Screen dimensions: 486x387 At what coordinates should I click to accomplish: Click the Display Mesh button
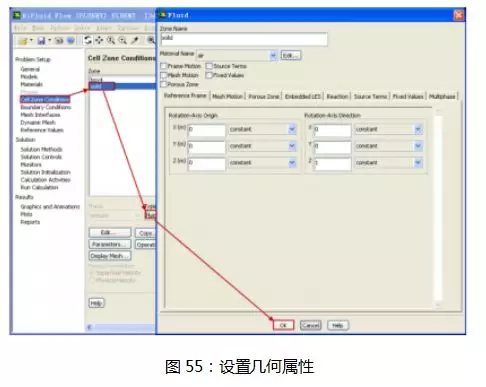coord(110,256)
